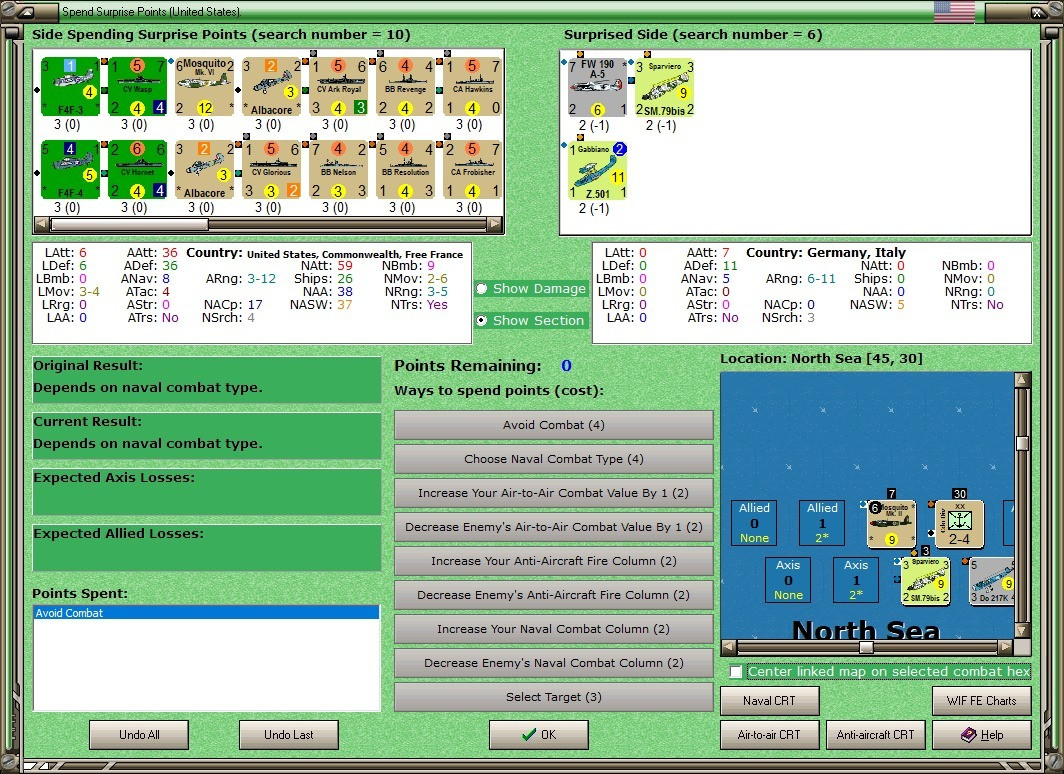Select the CV Wasp carrier counter
Screen dimensions: 1064x774
(x=137, y=87)
